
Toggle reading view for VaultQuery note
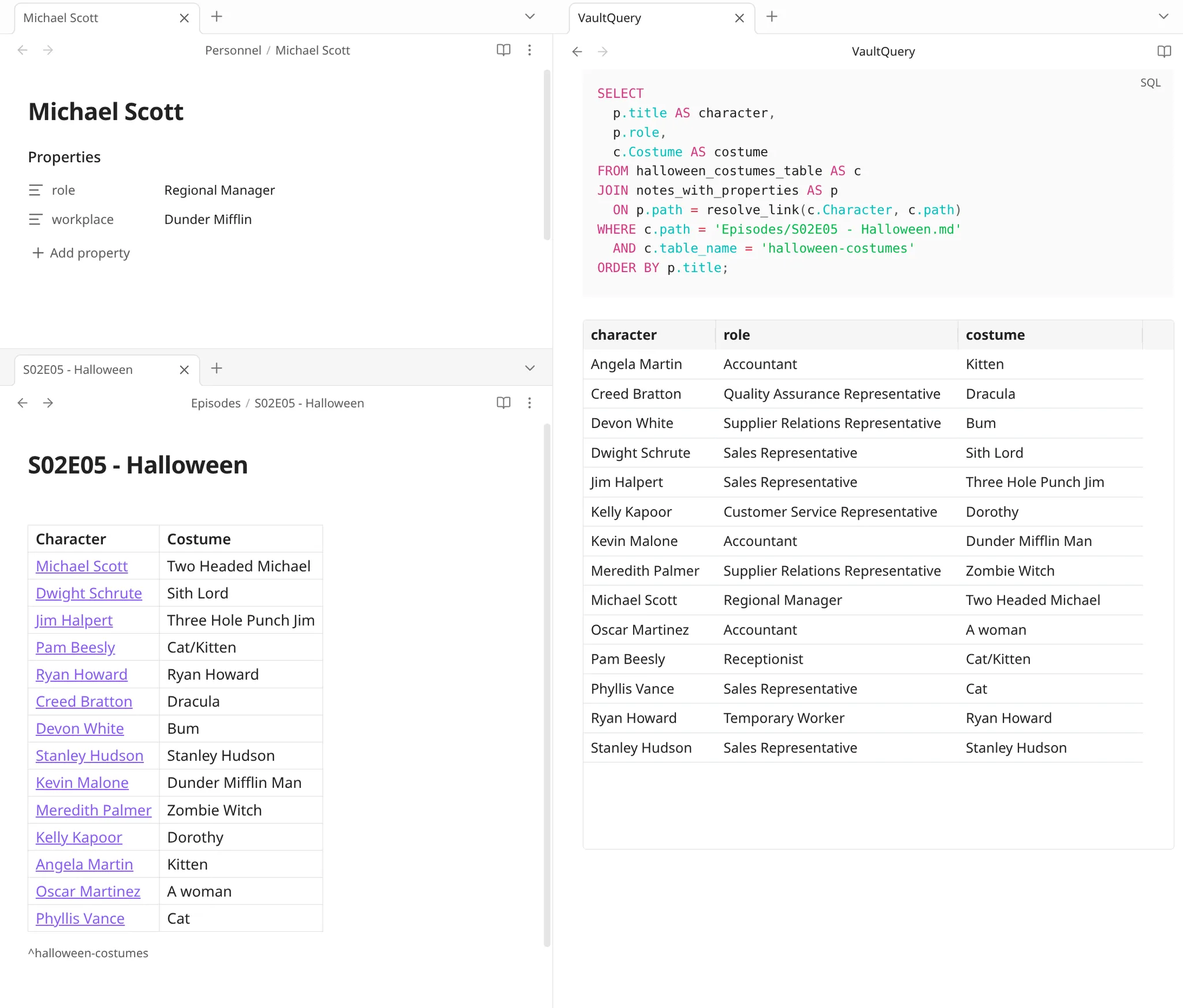(x=1164, y=51)
